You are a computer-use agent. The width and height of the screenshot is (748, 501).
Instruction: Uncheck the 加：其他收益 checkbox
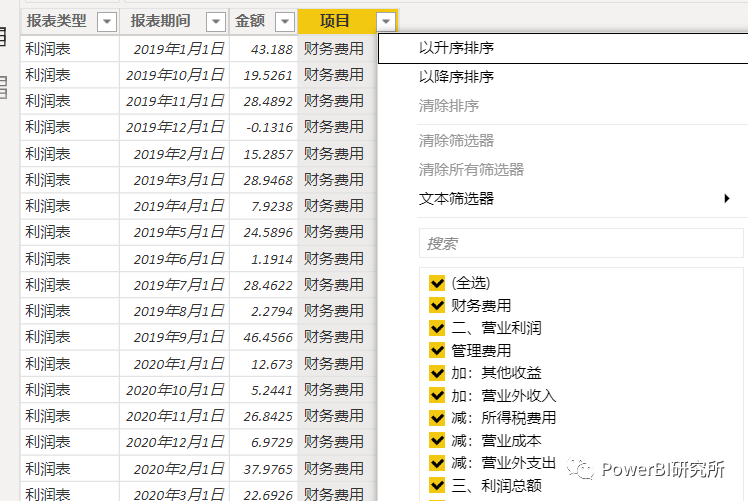[437, 373]
